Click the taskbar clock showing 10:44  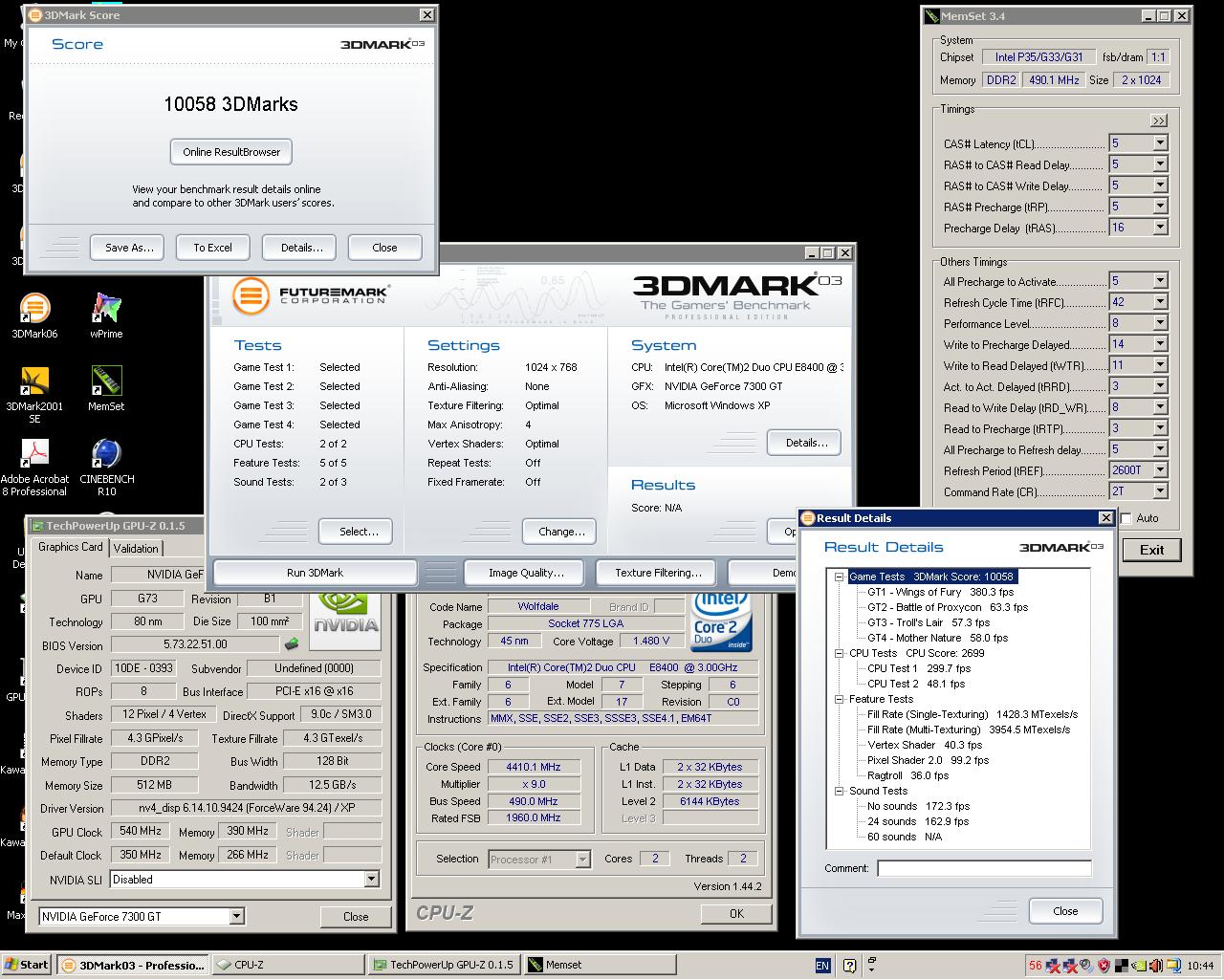click(x=1199, y=966)
